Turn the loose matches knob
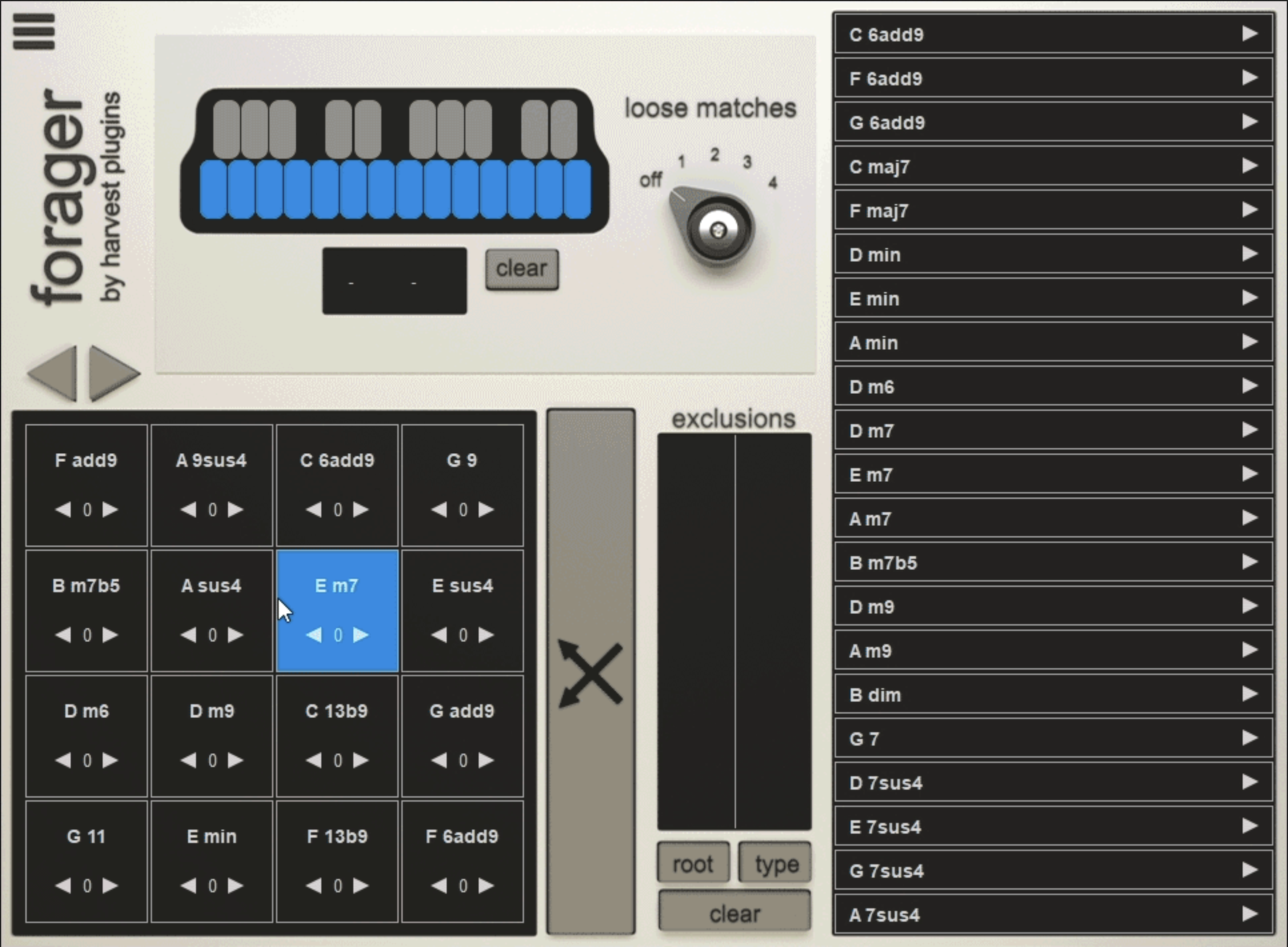 coord(717,229)
